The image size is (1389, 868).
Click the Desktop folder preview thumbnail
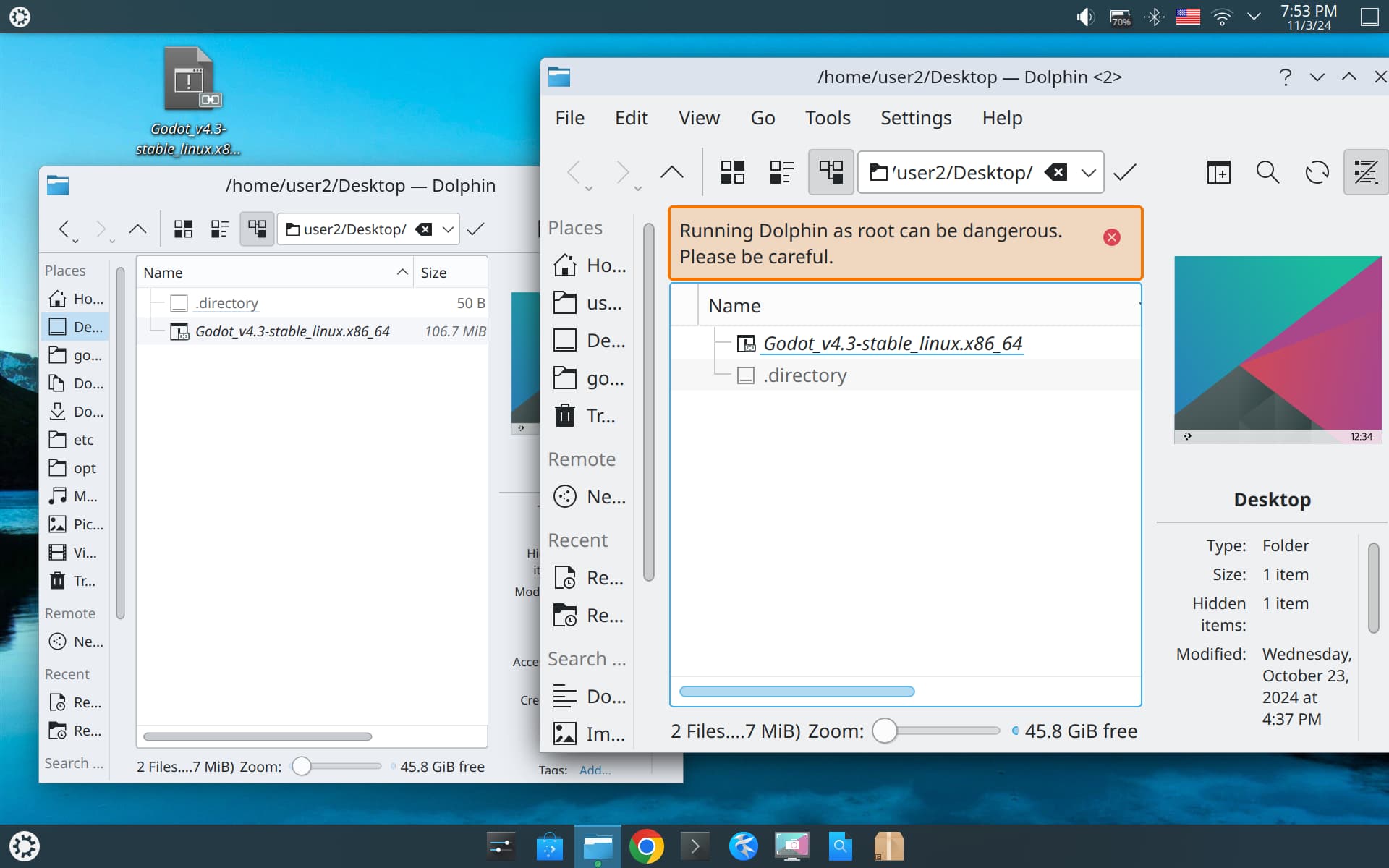[x=1278, y=349]
